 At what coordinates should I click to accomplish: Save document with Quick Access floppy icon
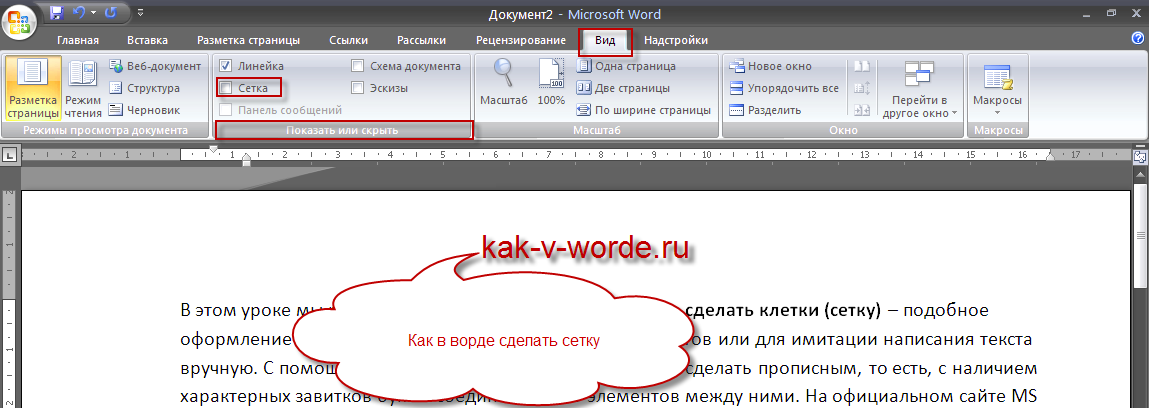[57, 12]
